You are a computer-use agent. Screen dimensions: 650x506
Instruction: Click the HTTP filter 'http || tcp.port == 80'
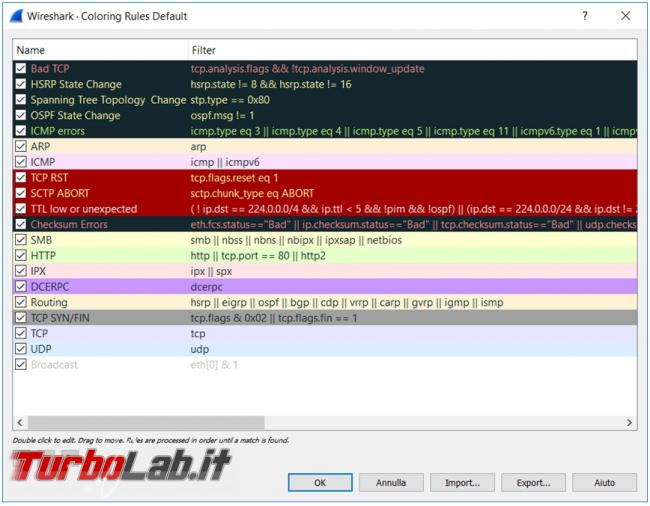[x=258, y=256]
